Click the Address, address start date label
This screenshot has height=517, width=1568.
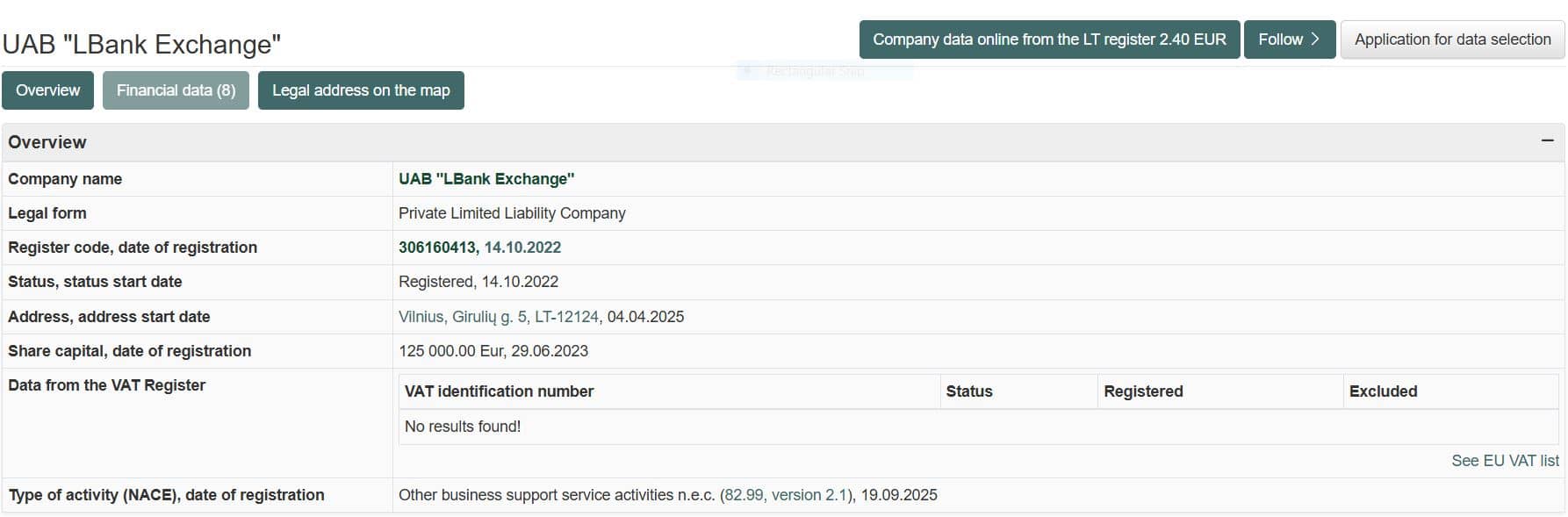coord(109,317)
